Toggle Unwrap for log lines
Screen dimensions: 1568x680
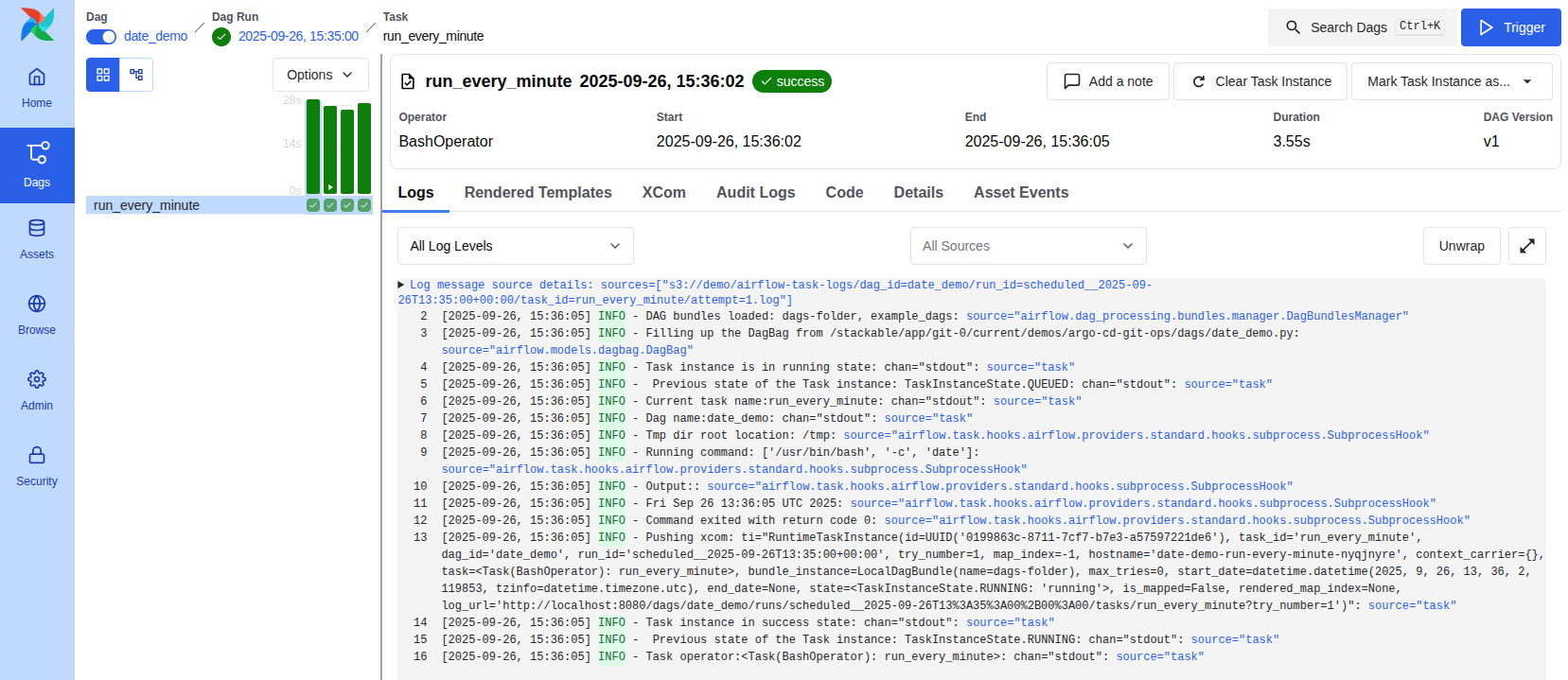point(1461,246)
